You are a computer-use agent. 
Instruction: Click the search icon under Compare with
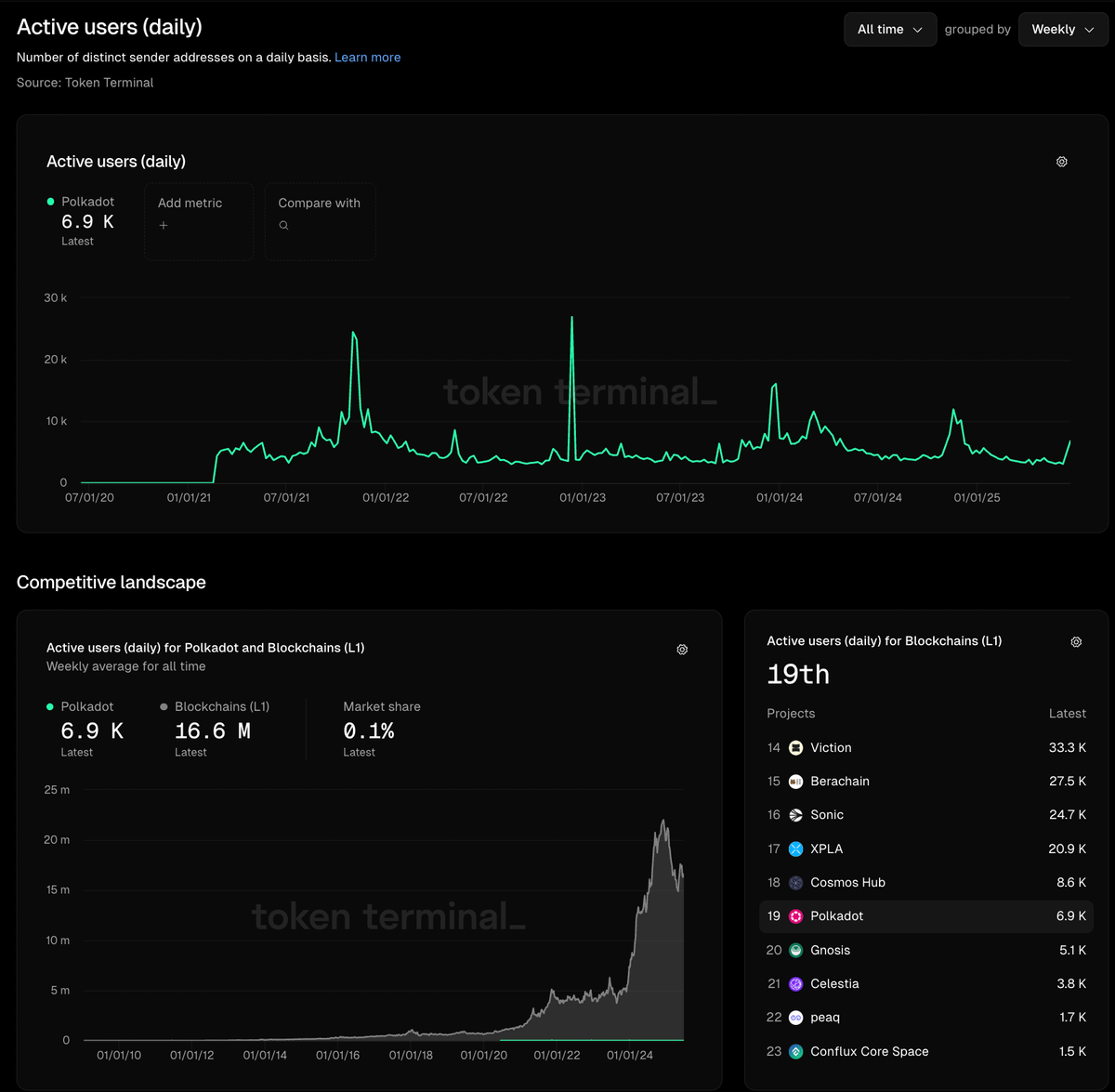pyautogui.click(x=283, y=225)
